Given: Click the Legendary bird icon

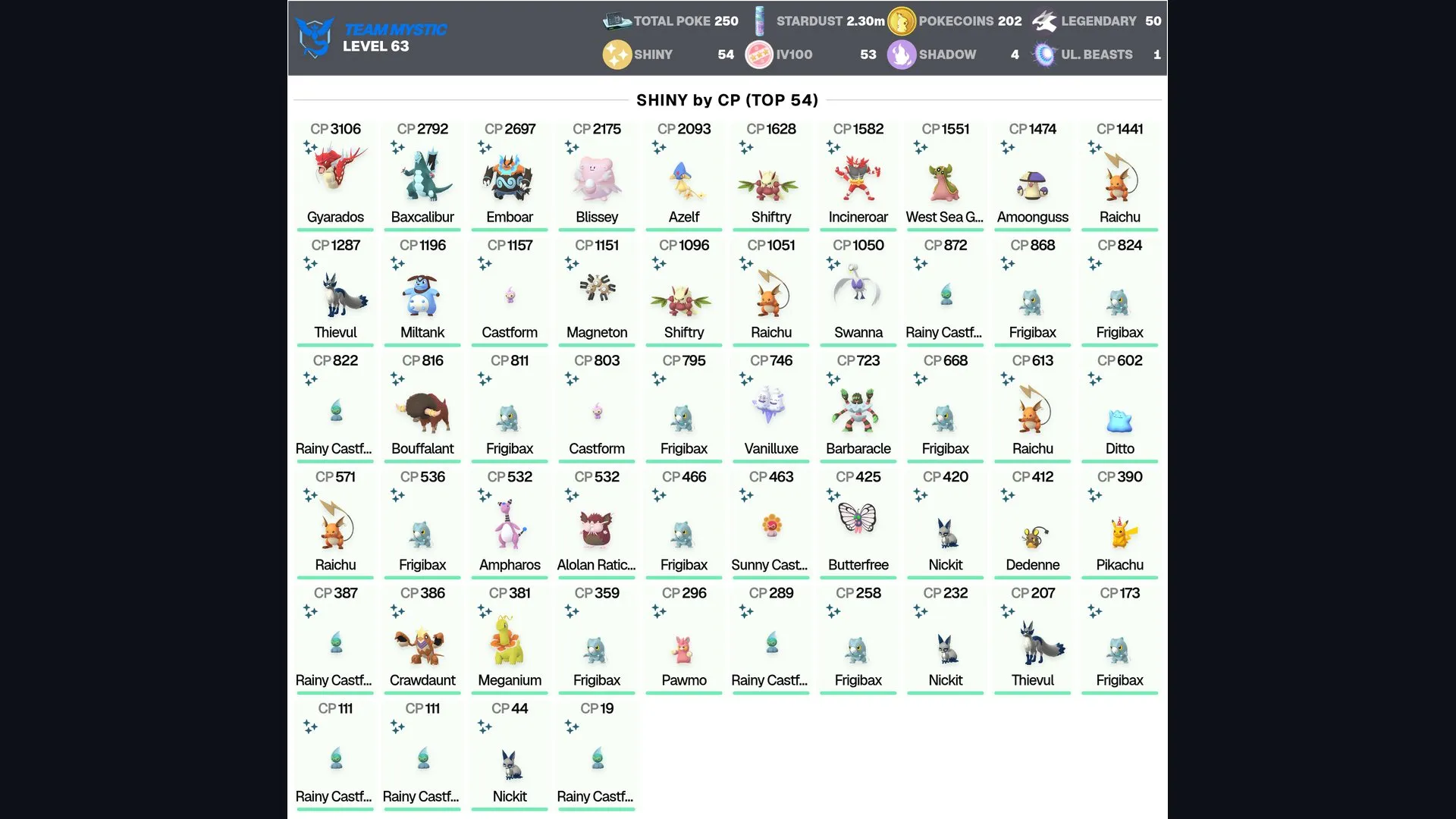Looking at the screenshot, I should tap(1044, 21).
